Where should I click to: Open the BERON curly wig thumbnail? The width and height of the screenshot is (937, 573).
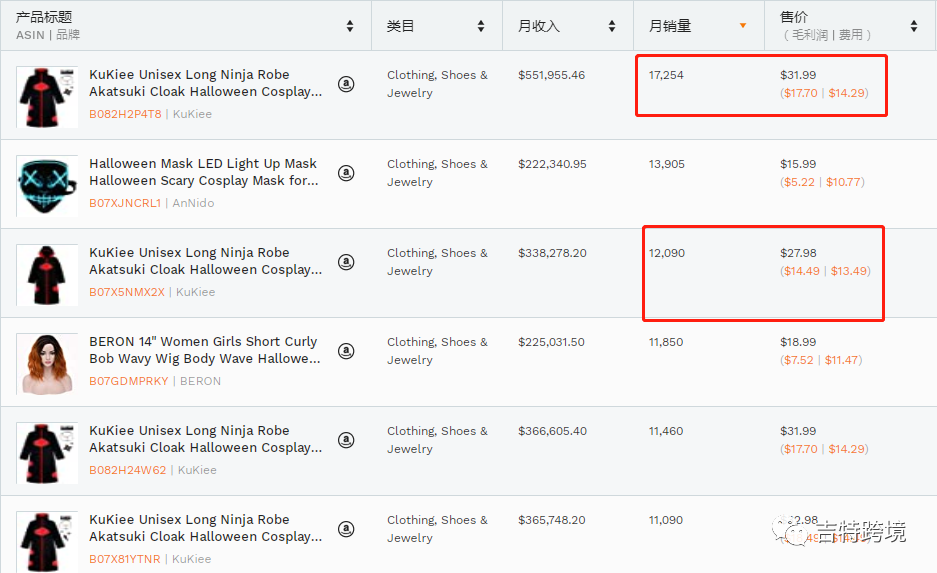pyautogui.click(x=47, y=363)
